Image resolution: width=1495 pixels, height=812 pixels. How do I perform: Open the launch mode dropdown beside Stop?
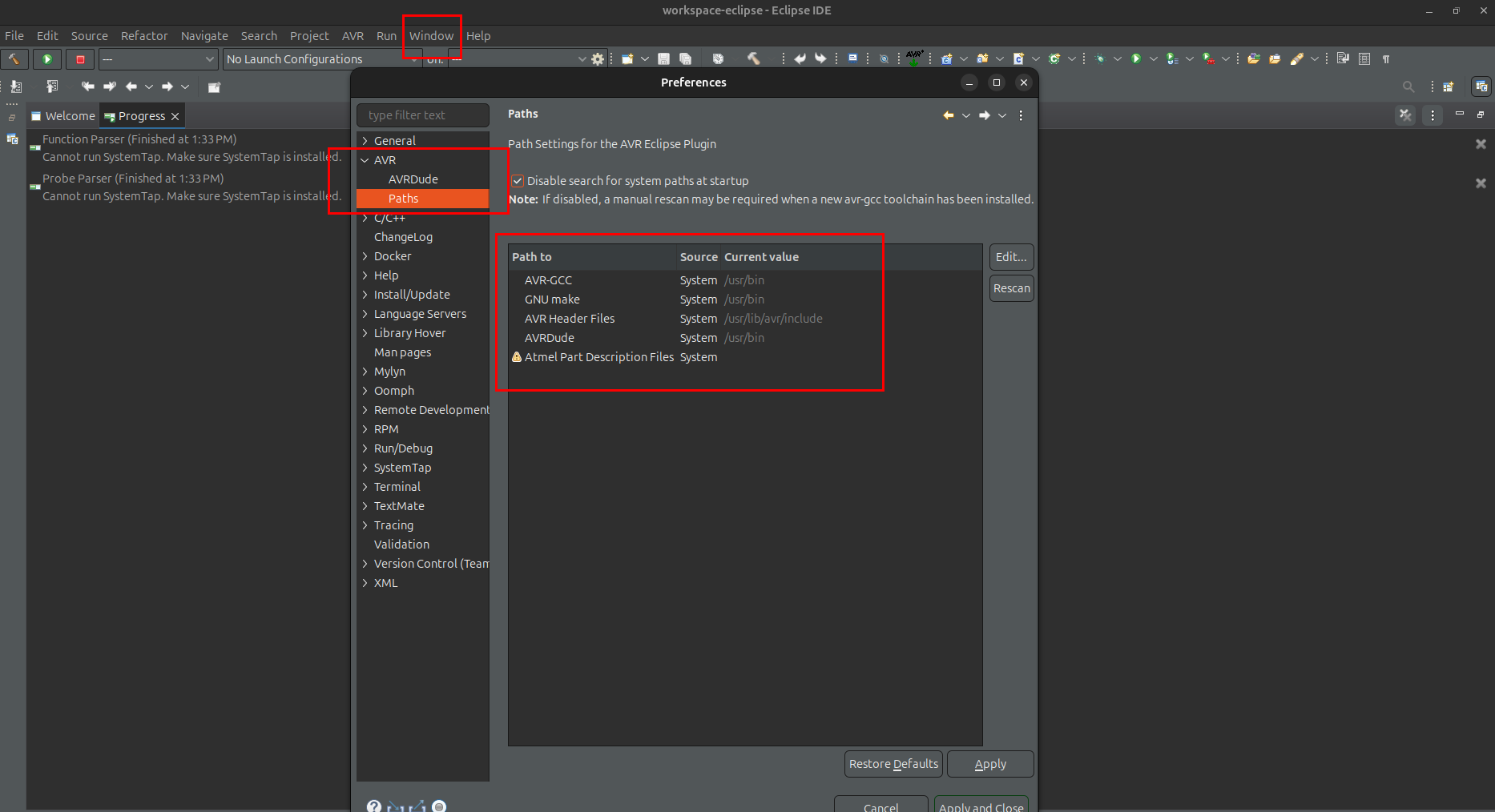click(159, 59)
